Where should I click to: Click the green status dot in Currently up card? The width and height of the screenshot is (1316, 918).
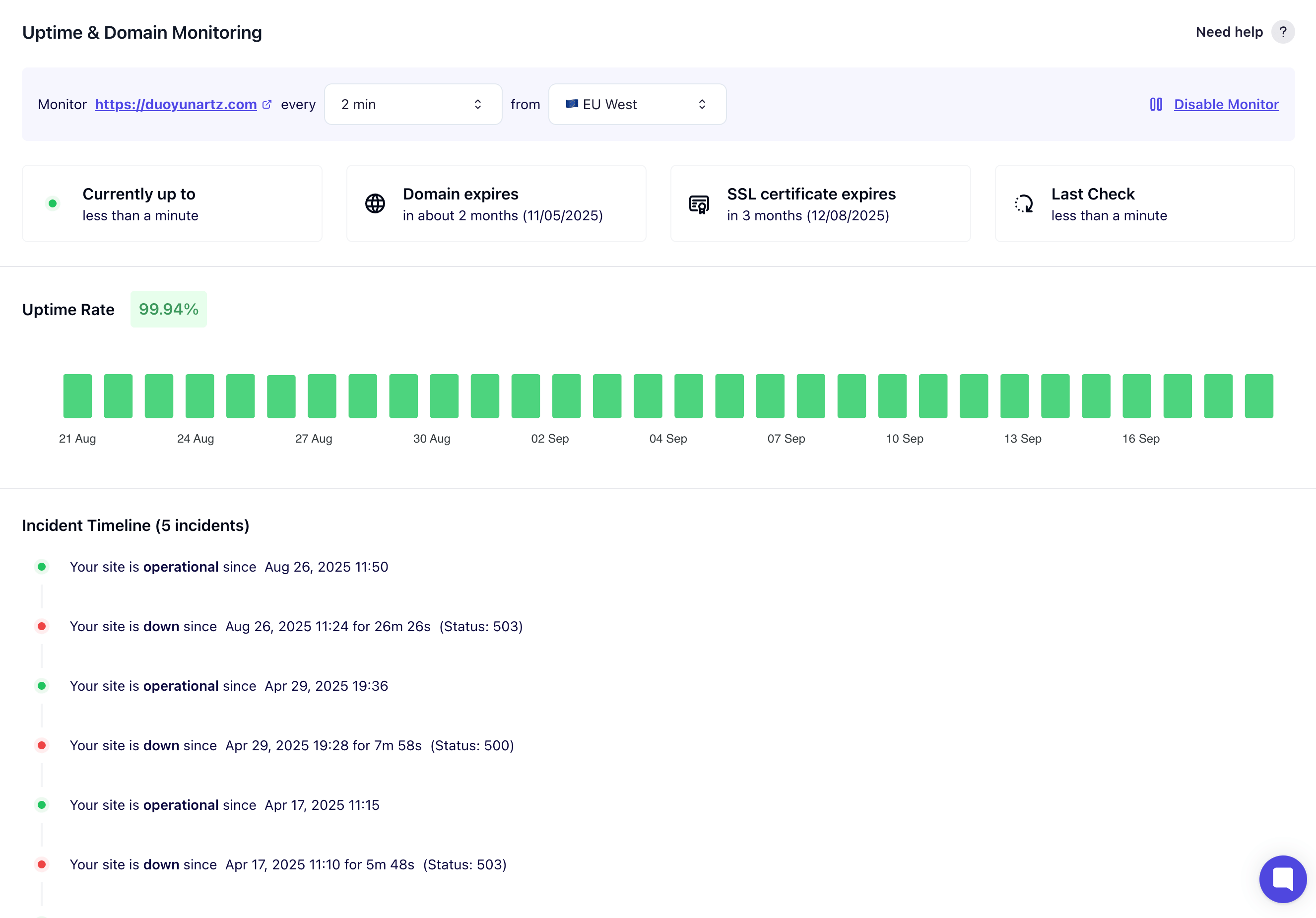tap(53, 203)
